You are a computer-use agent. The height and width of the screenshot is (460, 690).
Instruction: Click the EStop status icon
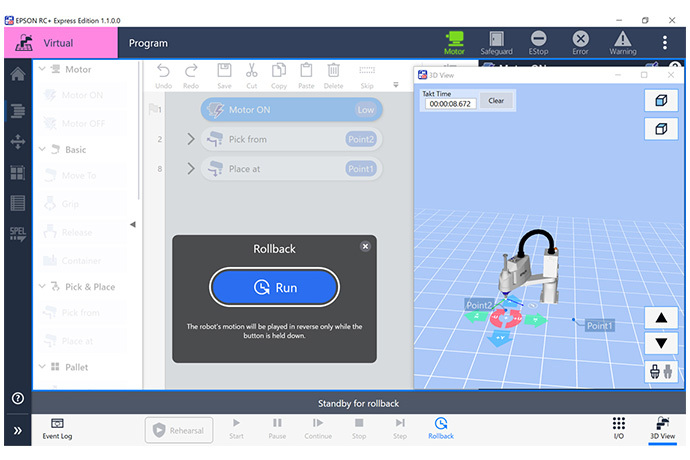(538, 43)
